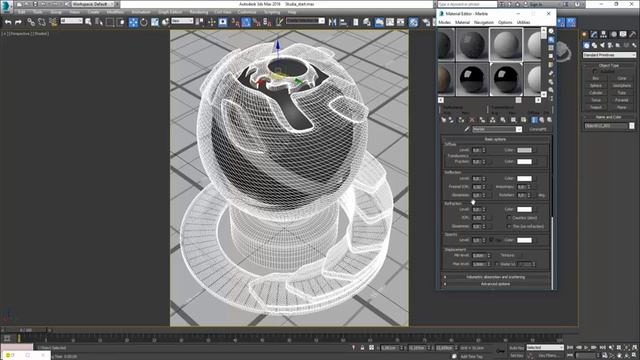This screenshot has width=640, height=360.
Task: Open Material Editor Utilities menu
Action: point(523,22)
